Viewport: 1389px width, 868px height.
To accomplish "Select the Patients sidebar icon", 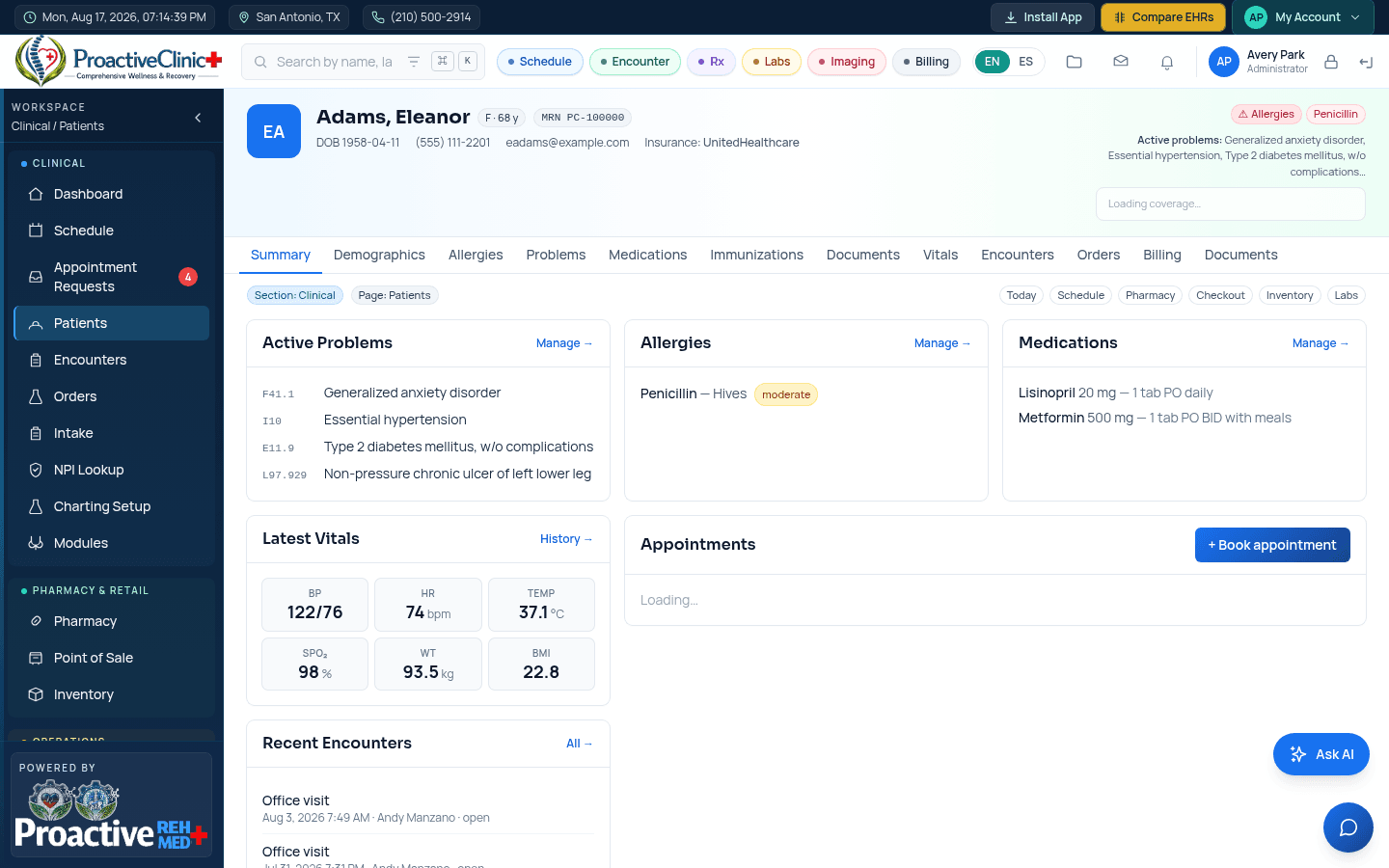I will point(36,323).
